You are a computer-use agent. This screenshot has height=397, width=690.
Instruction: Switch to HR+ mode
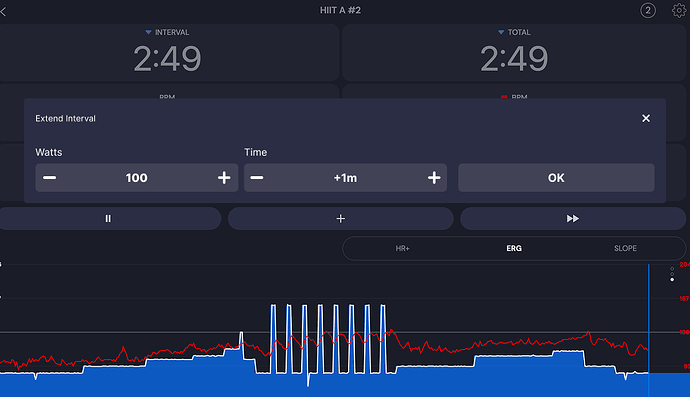(x=402, y=248)
